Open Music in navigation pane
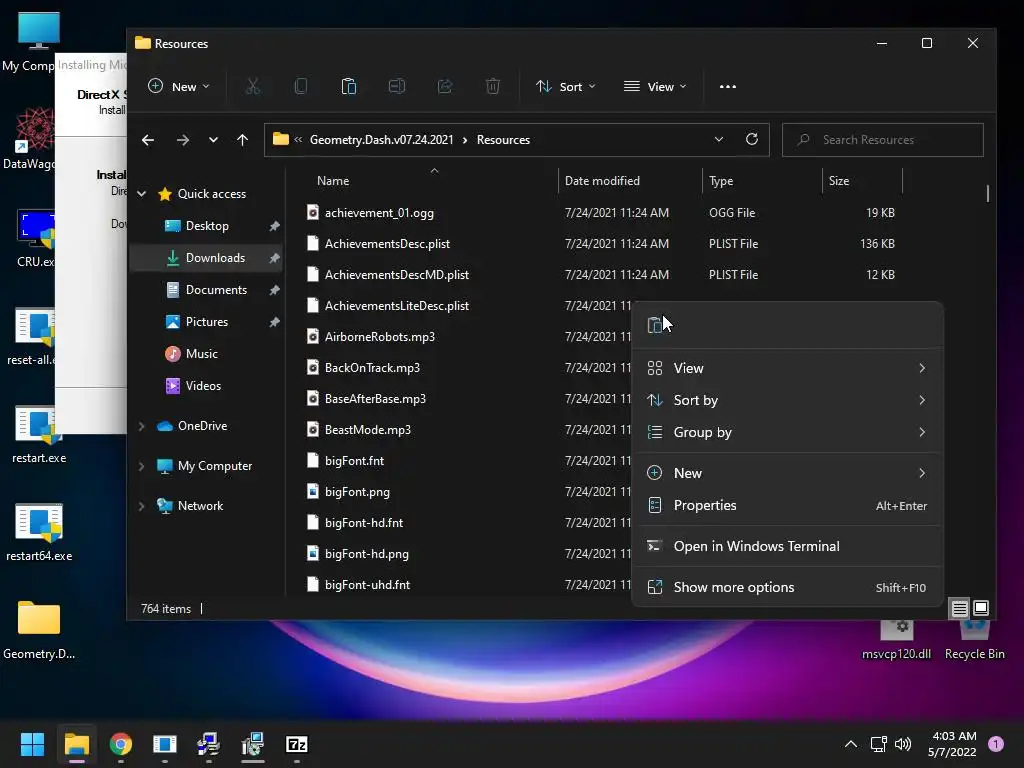The image size is (1024, 768). pyautogui.click(x=206, y=354)
